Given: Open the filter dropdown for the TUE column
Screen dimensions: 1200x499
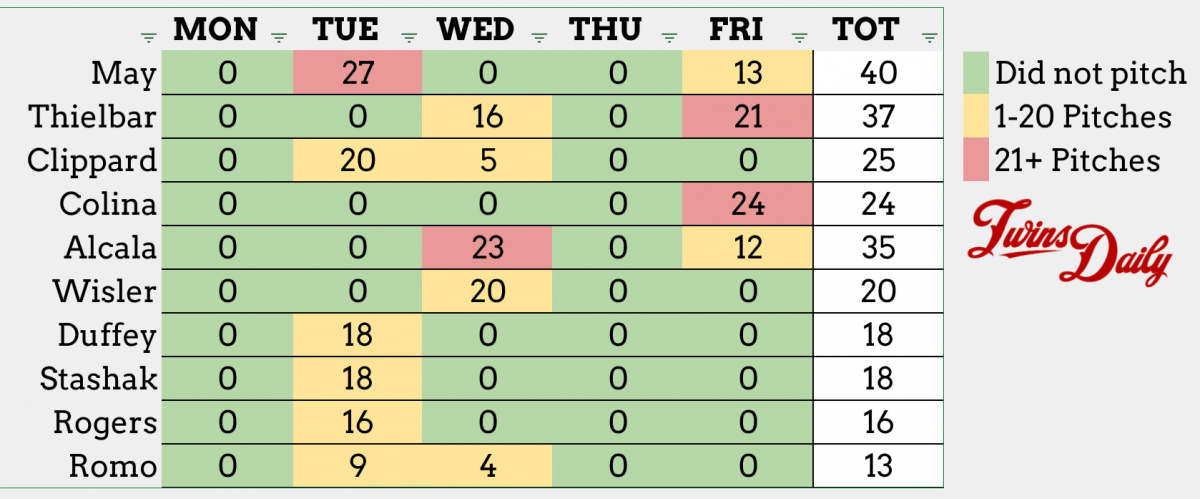Looking at the screenshot, I should click(409, 39).
